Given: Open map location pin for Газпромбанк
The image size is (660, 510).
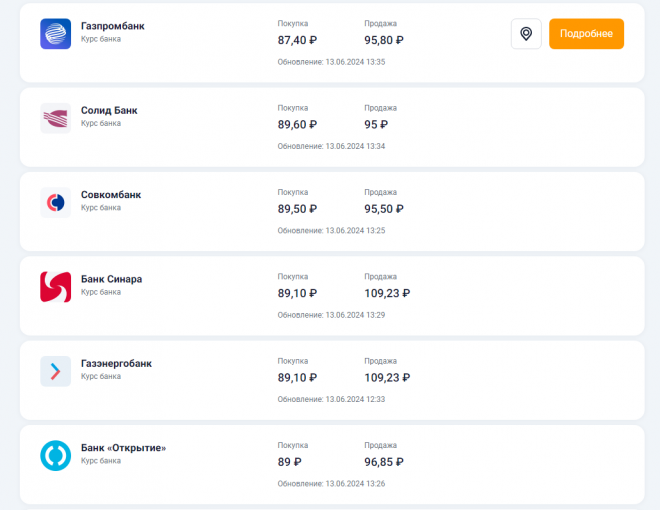Looking at the screenshot, I should click(526, 34).
